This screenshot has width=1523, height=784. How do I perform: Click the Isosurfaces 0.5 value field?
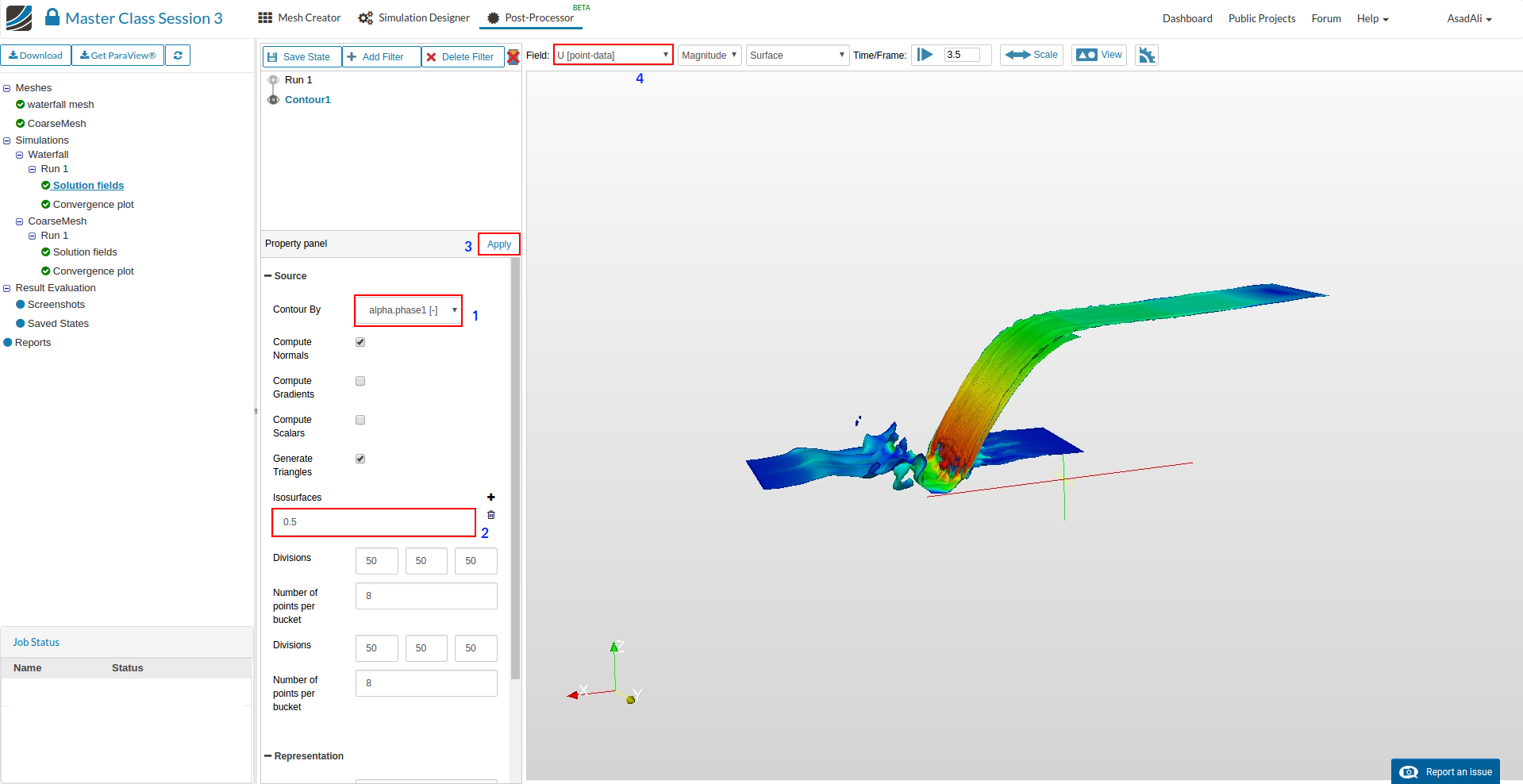373,523
